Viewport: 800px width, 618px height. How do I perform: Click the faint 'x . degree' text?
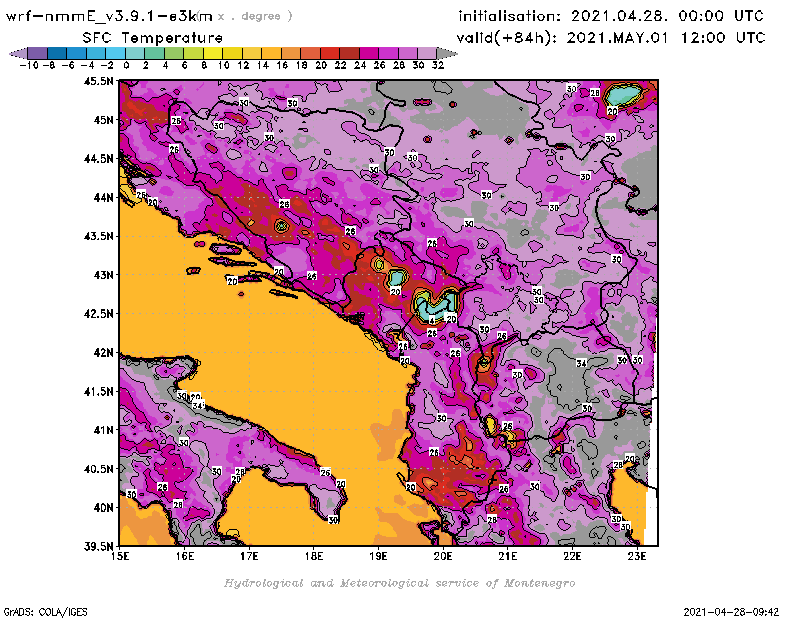click(x=255, y=16)
